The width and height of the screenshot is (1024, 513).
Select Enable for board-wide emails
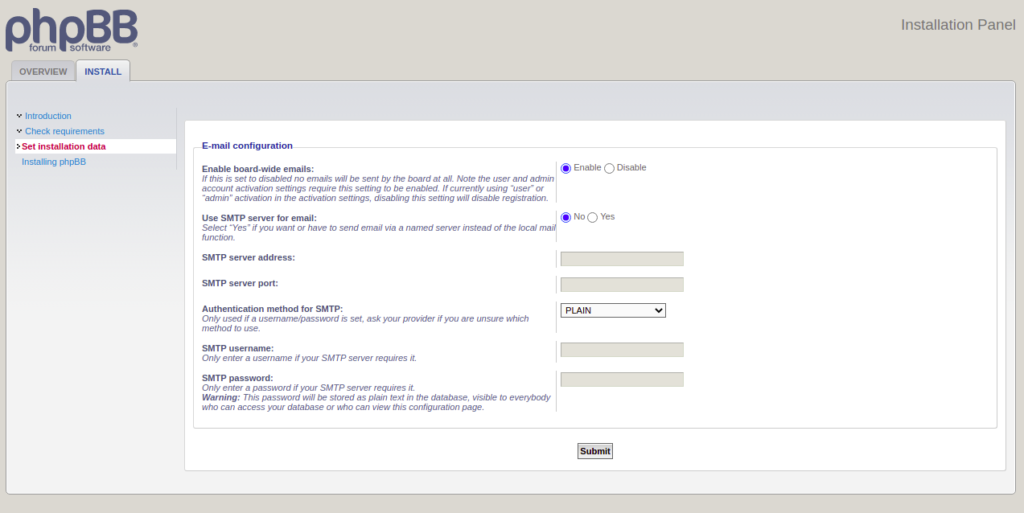point(566,168)
